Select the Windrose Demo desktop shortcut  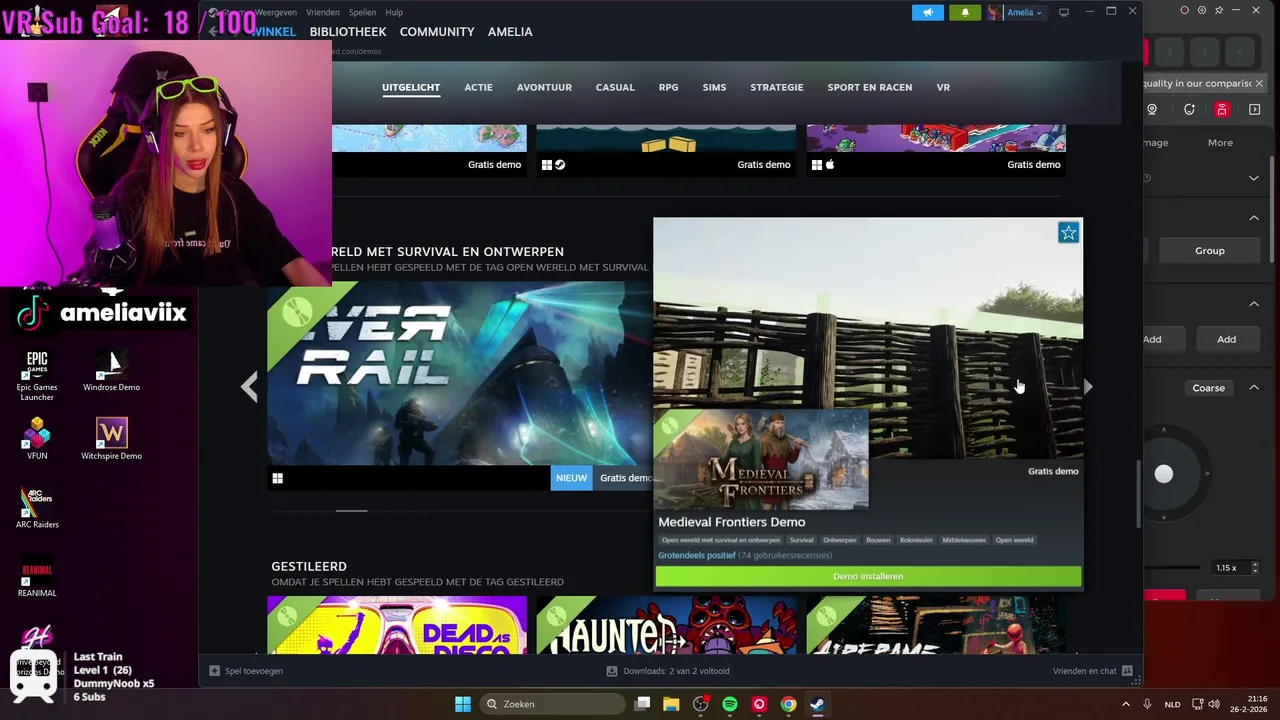click(111, 370)
